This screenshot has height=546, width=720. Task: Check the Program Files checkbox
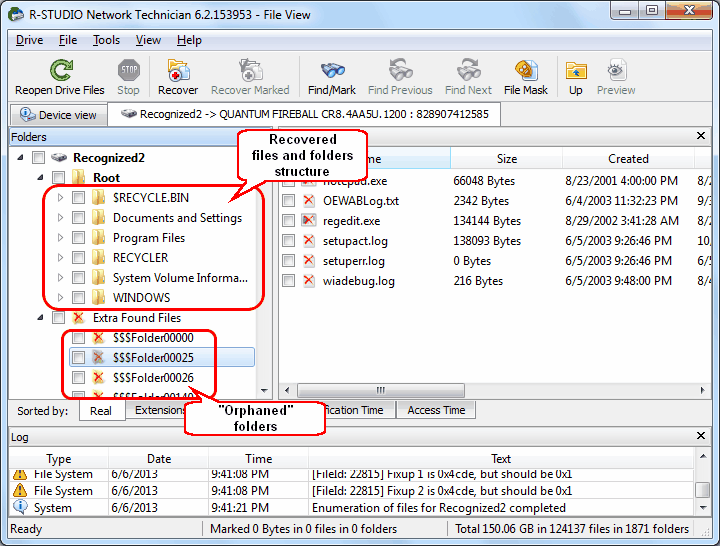point(79,237)
